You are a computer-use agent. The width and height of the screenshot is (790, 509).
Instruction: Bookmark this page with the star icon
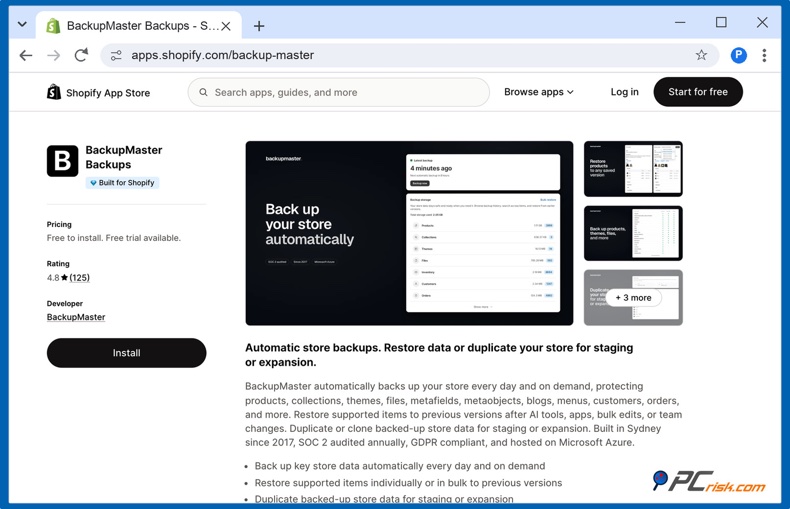(701, 55)
